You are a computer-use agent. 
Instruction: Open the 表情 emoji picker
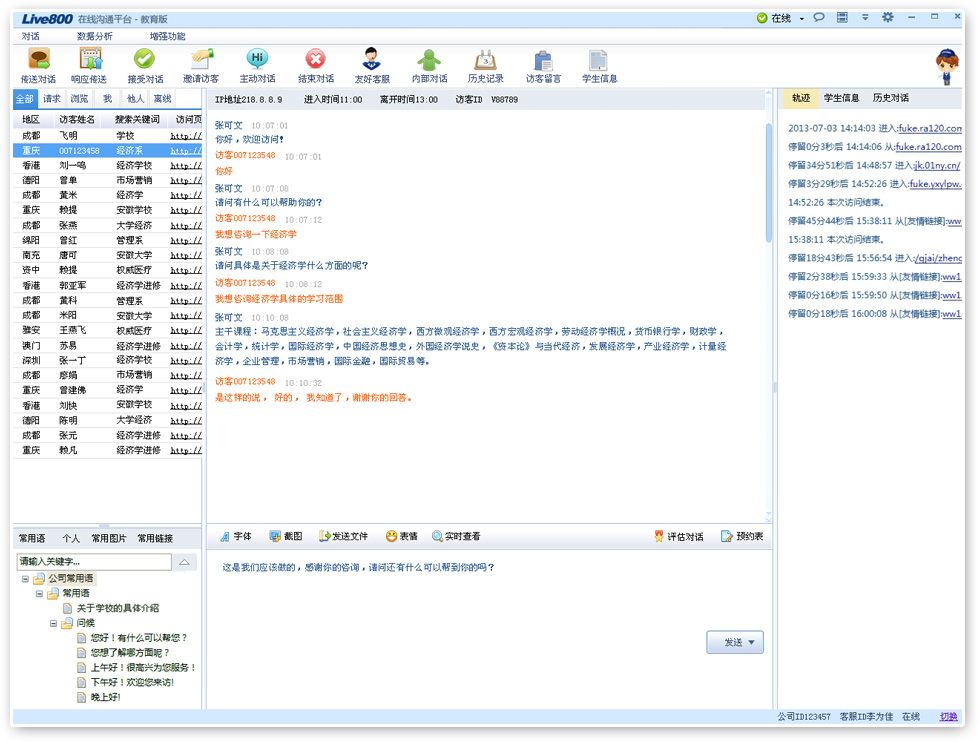[401, 537]
